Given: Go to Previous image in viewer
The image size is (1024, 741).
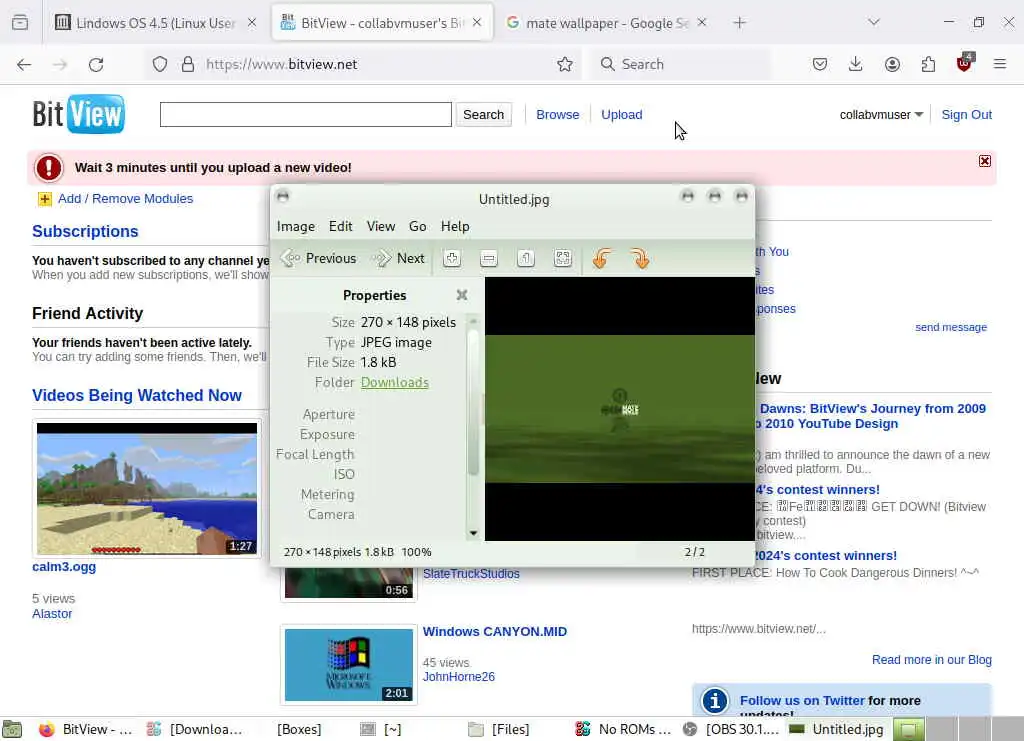Looking at the screenshot, I should click(318, 259).
